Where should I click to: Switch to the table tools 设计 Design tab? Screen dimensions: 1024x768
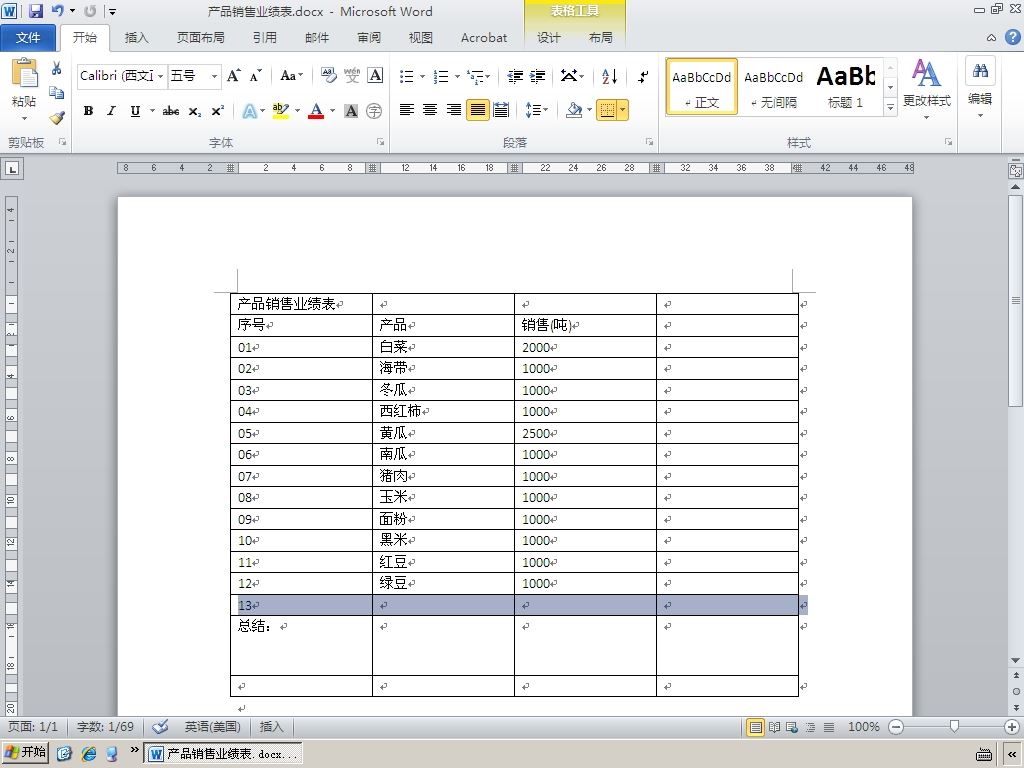pos(549,38)
